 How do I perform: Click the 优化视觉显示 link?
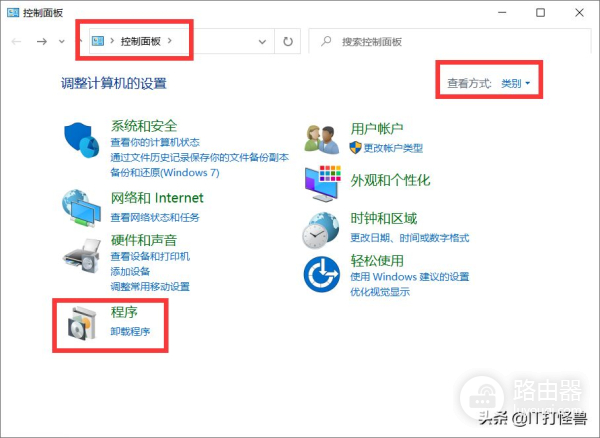pyautogui.click(x=380, y=292)
